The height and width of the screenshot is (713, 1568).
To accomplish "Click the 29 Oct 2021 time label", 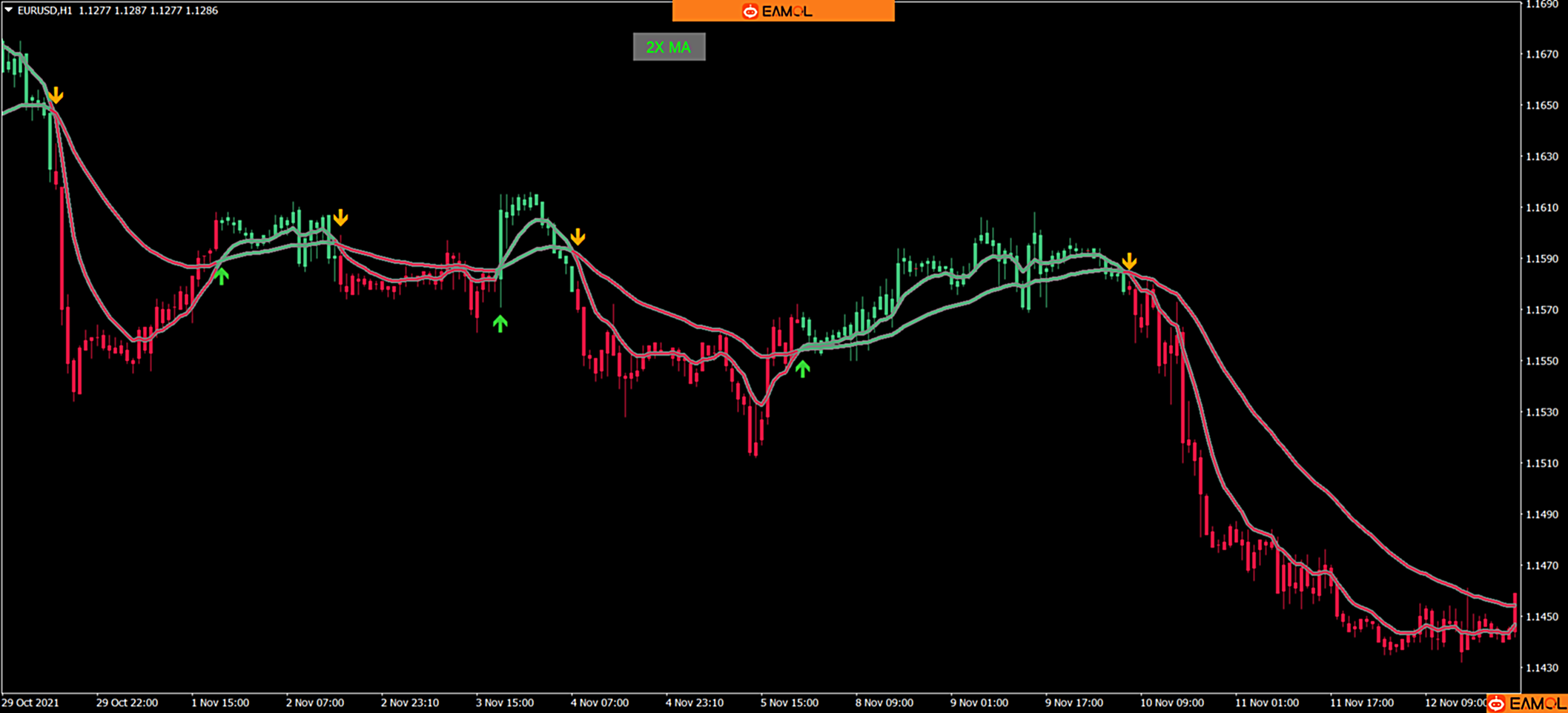I will click(30, 703).
